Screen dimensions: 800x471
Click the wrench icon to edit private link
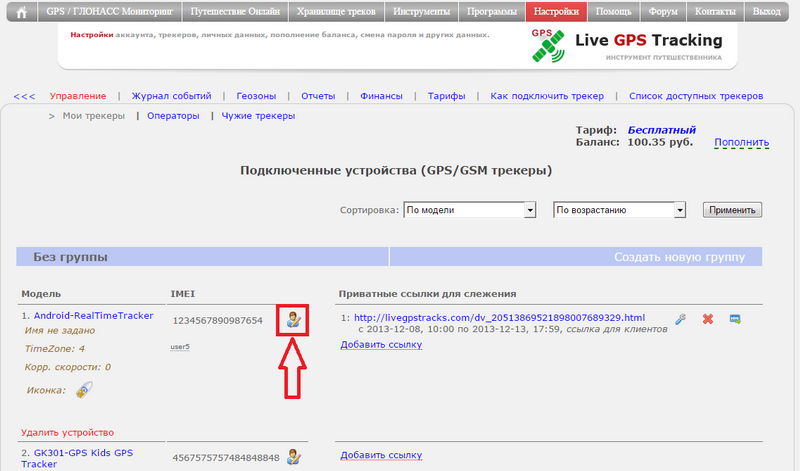click(681, 319)
